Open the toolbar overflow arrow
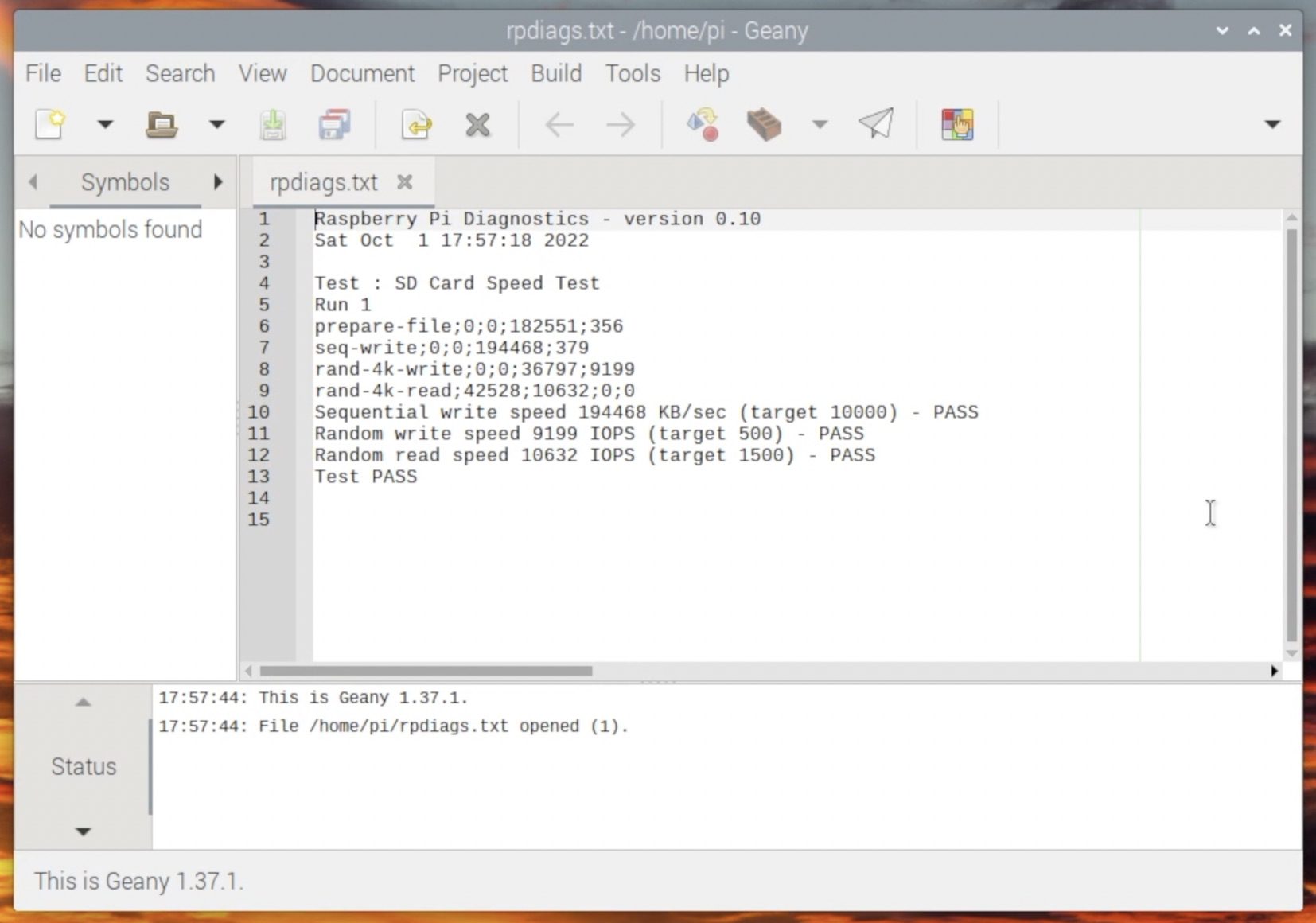 click(x=1272, y=124)
